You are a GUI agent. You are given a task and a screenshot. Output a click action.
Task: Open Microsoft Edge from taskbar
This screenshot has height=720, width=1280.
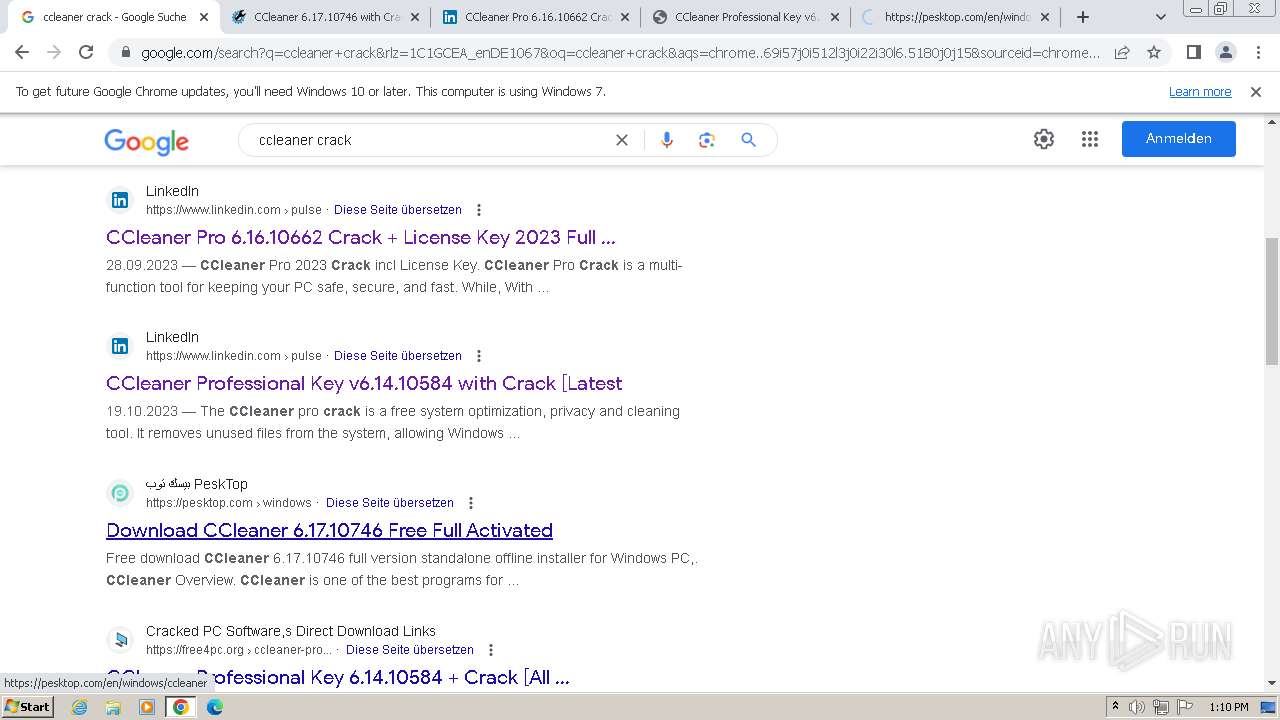coord(215,707)
